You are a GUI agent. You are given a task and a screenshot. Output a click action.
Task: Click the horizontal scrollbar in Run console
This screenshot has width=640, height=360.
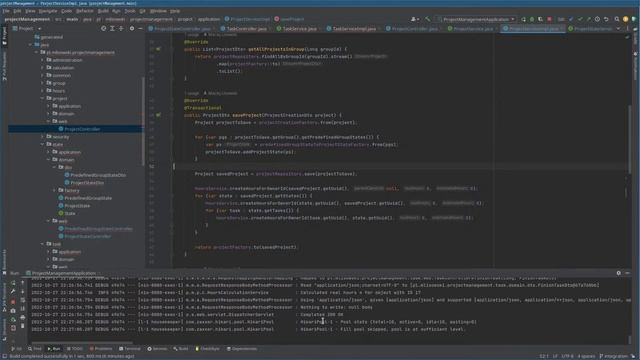tap(82, 343)
